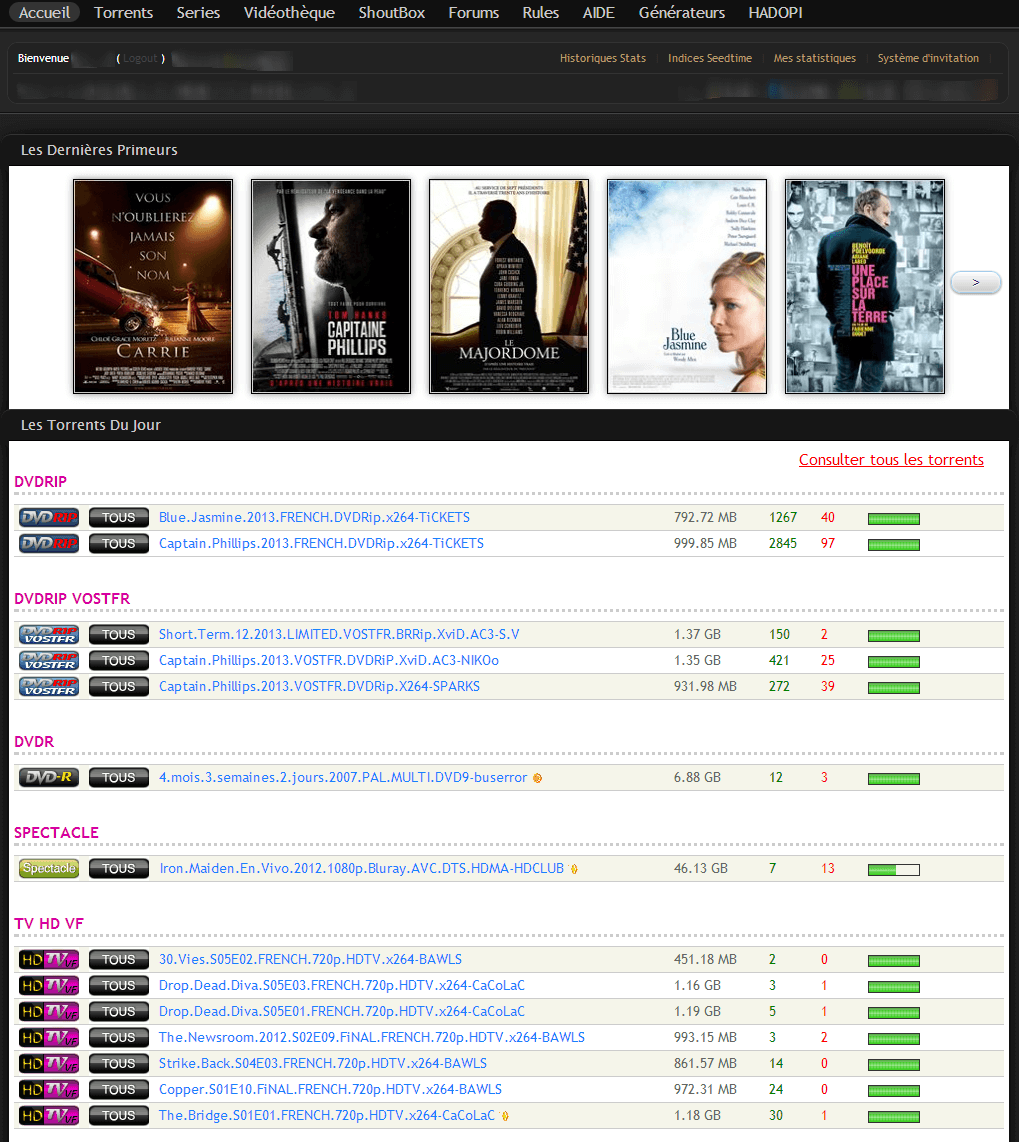Screen dimensions: 1019x1142
Task: Go to the Series menu
Action: 198,12
